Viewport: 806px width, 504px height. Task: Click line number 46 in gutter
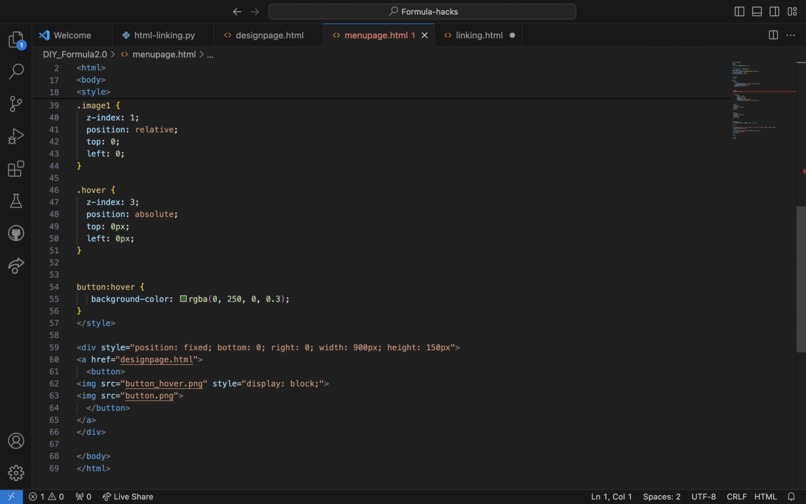coord(54,190)
